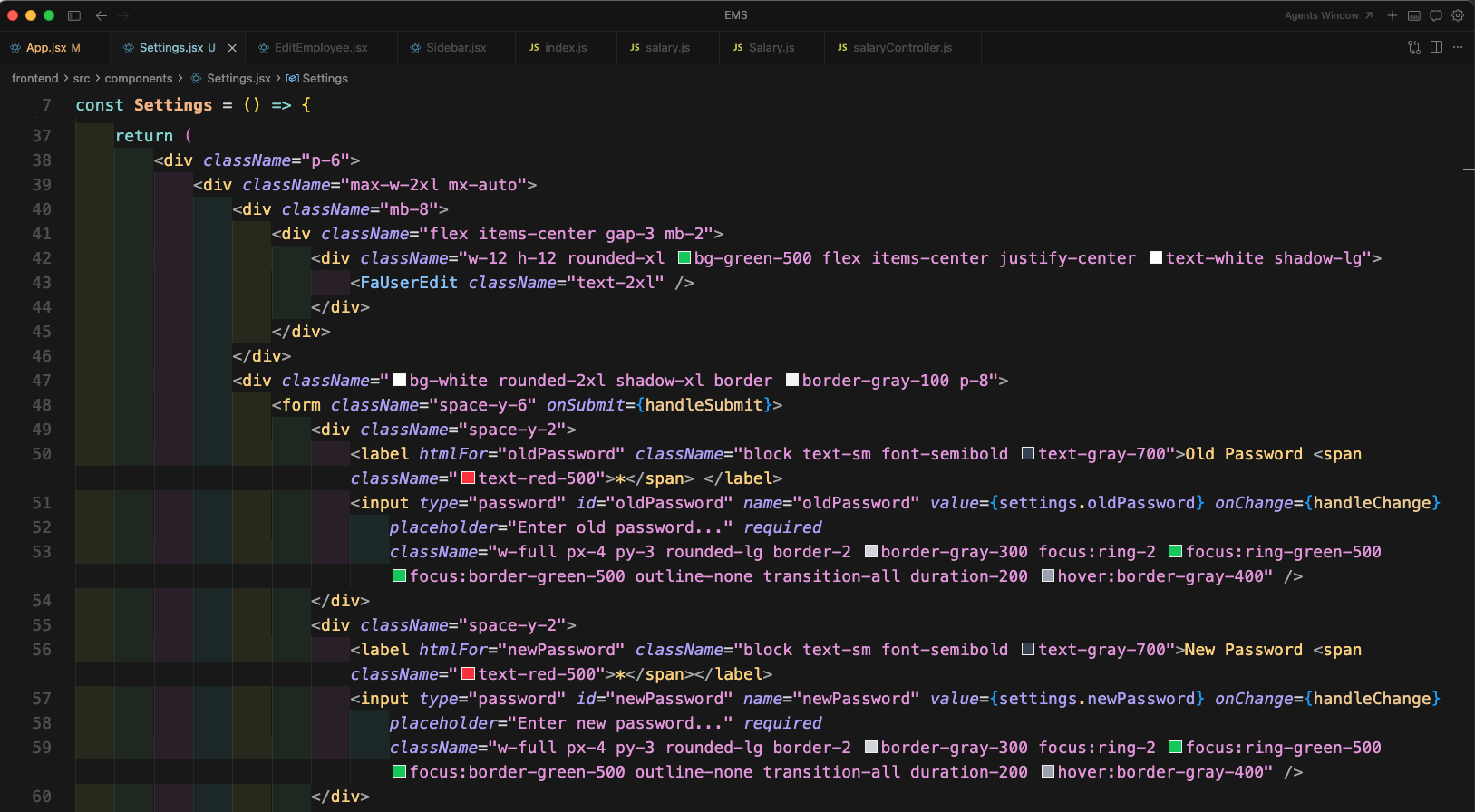This screenshot has width=1475, height=812.
Task: Expand the frontend breadcrumb
Action: pyautogui.click(x=34, y=79)
